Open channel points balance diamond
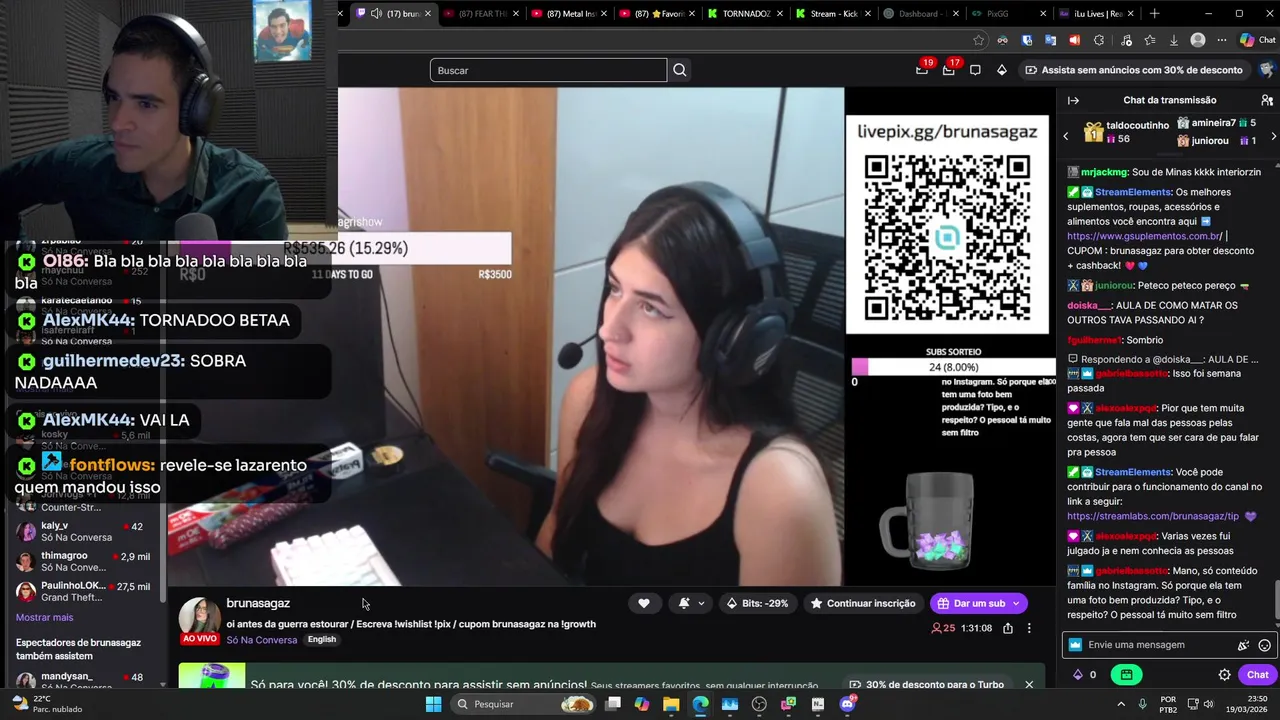Viewport: 1280px width, 720px height. [x=1085, y=674]
